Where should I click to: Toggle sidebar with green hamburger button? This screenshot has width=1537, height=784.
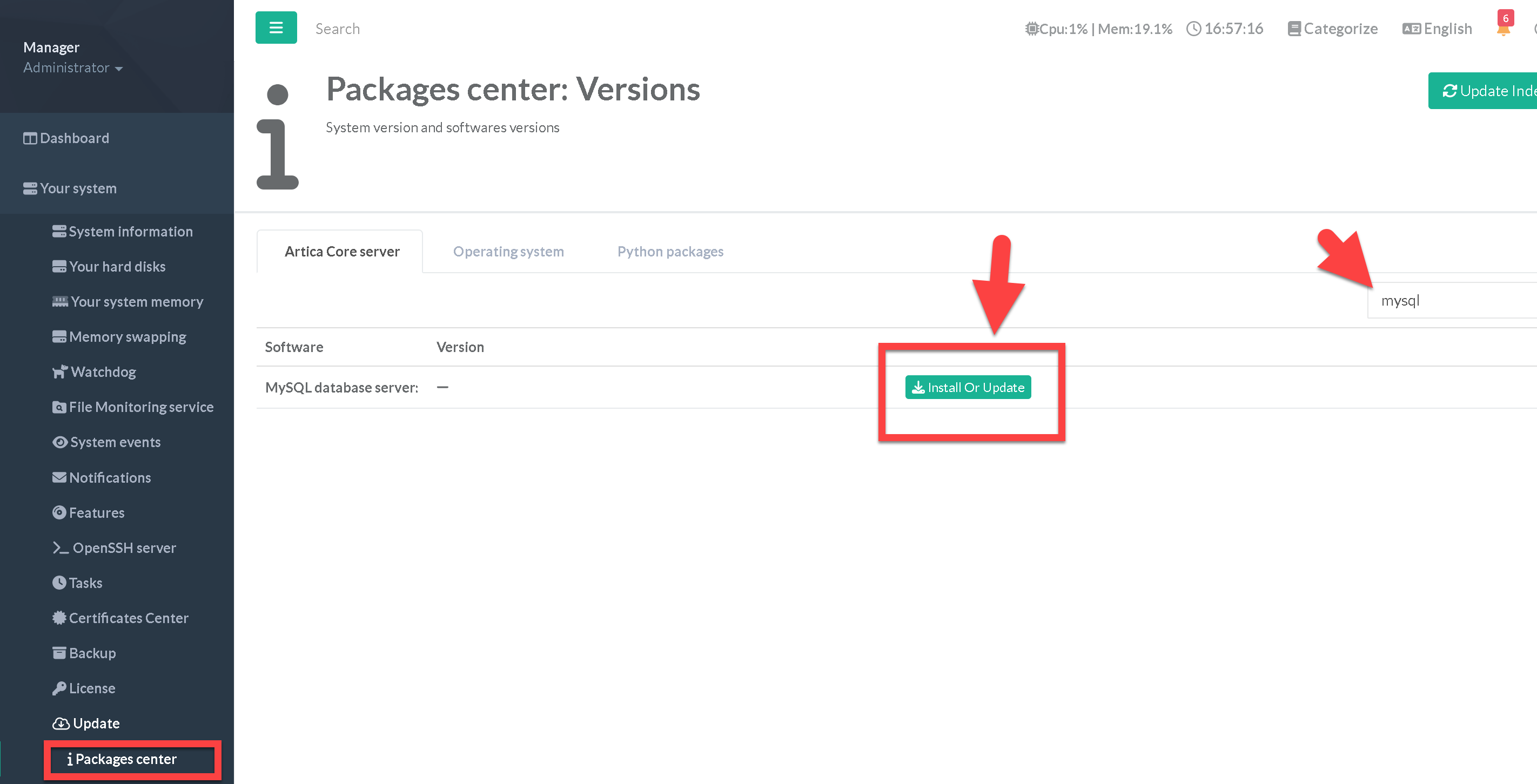(276, 28)
